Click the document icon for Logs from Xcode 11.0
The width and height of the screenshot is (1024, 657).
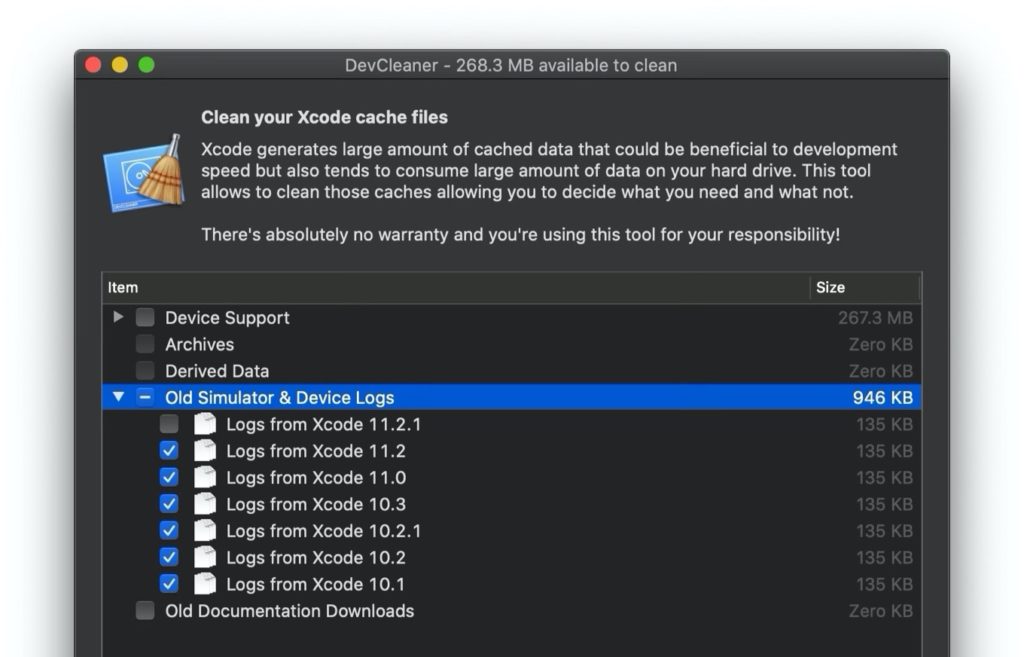pyautogui.click(x=205, y=478)
